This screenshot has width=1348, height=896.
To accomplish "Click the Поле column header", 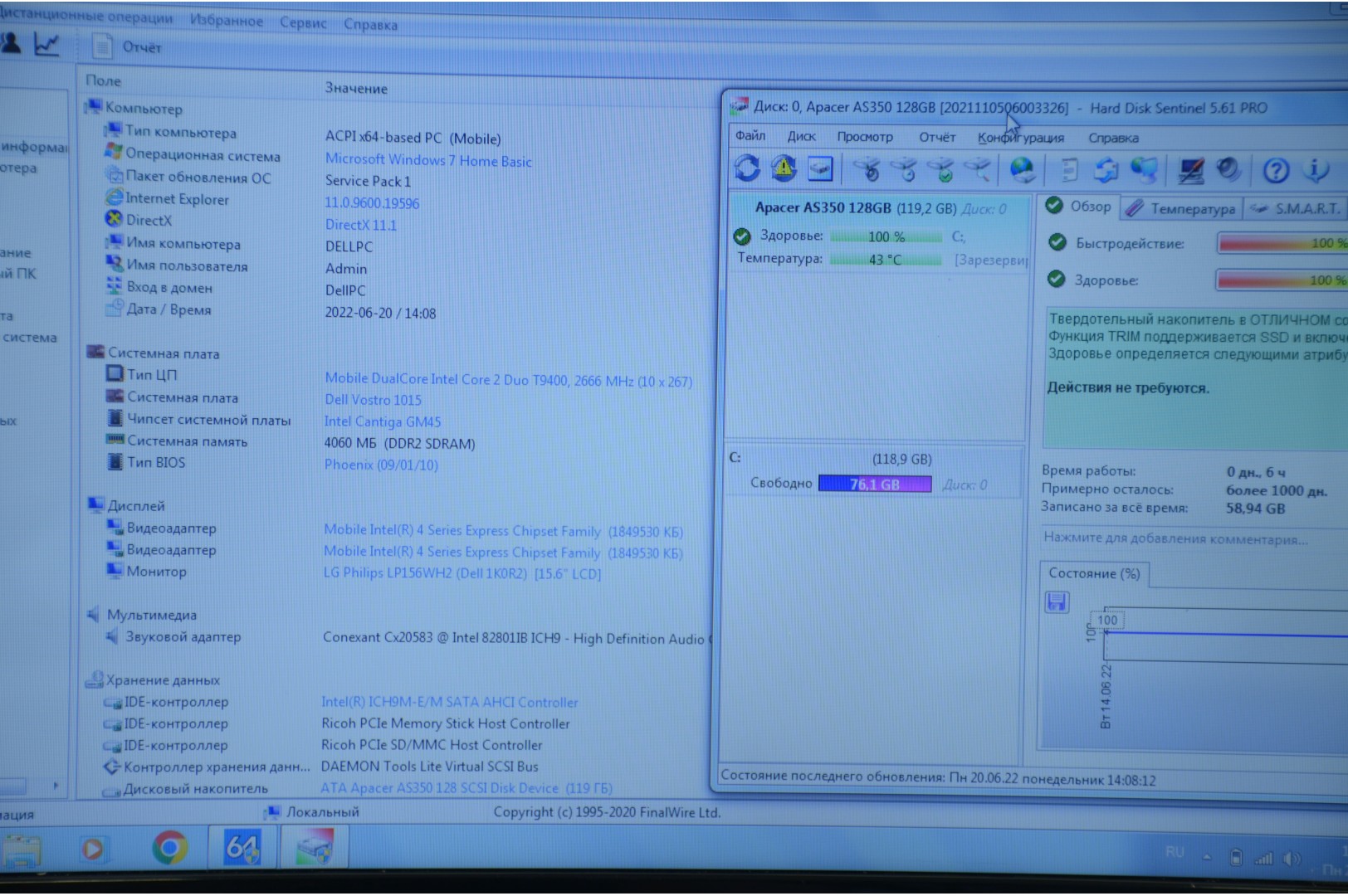I will click(x=103, y=80).
